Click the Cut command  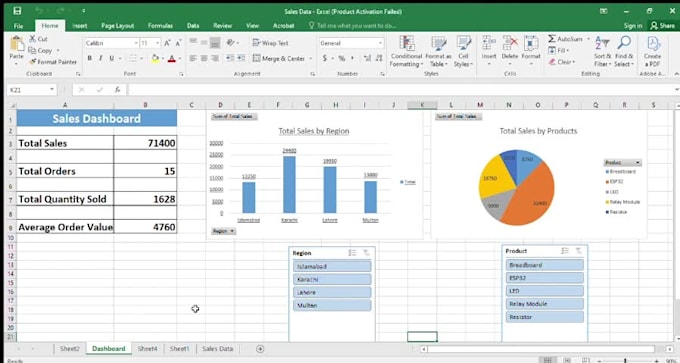click(x=38, y=39)
